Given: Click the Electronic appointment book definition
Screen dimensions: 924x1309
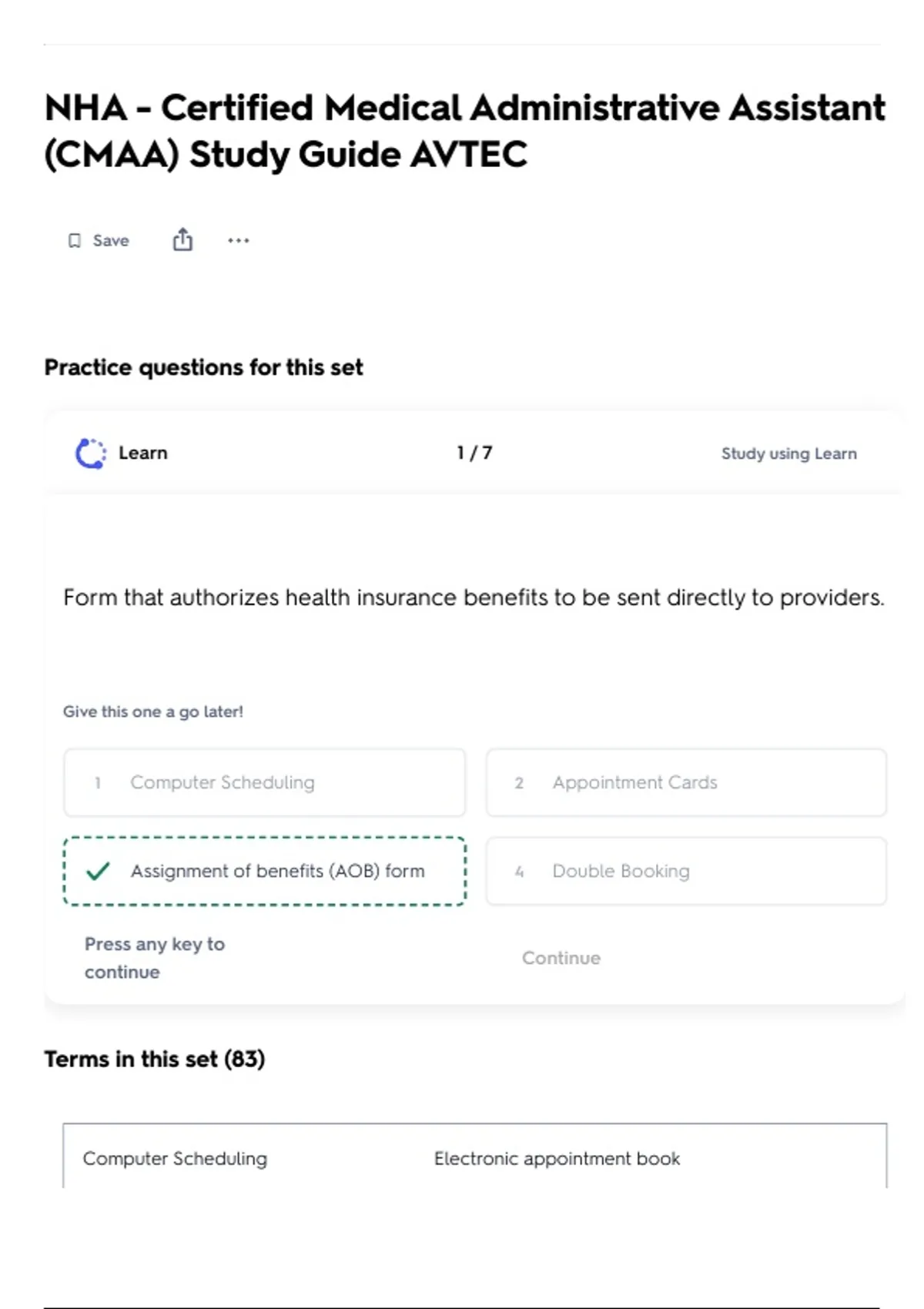Looking at the screenshot, I should (557, 1158).
